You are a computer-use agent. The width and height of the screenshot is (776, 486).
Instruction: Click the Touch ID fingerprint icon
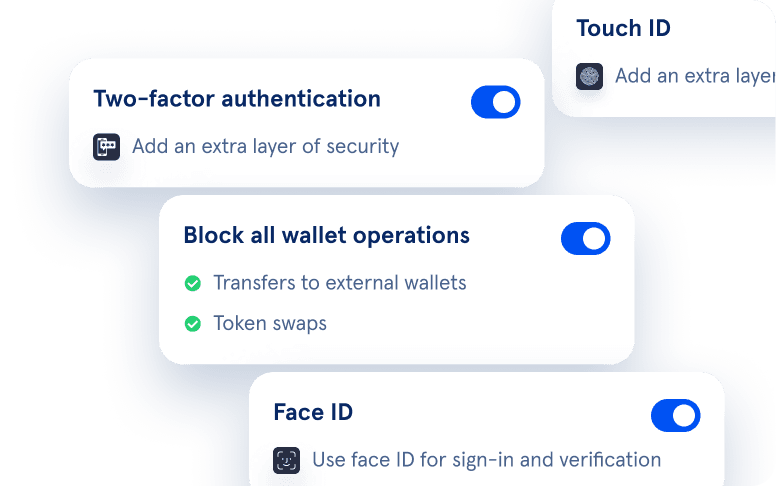(x=589, y=77)
